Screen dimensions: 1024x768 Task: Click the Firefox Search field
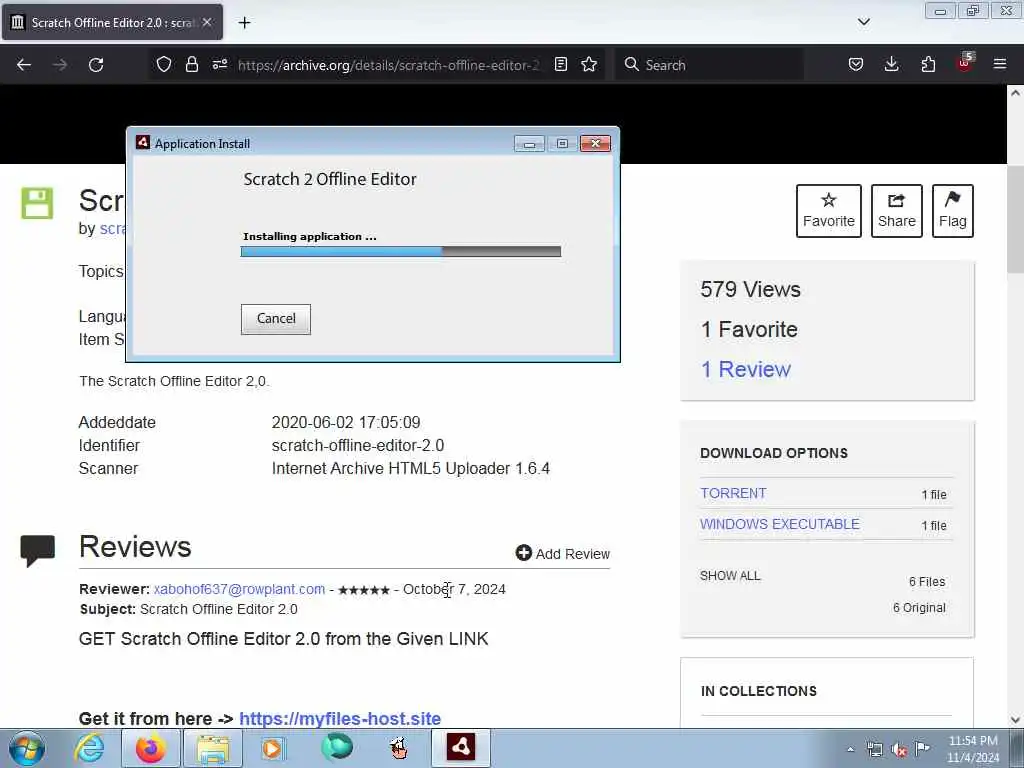(x=709, y=65)
